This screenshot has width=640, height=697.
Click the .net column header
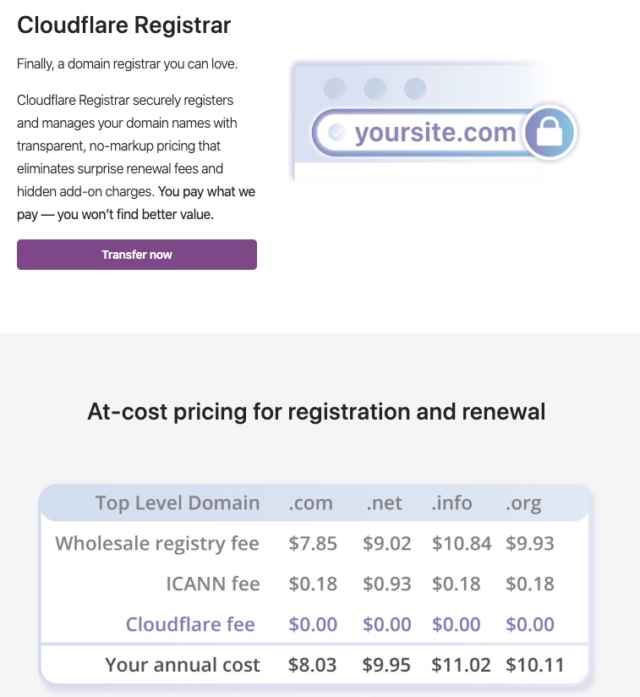pos(384,503)
